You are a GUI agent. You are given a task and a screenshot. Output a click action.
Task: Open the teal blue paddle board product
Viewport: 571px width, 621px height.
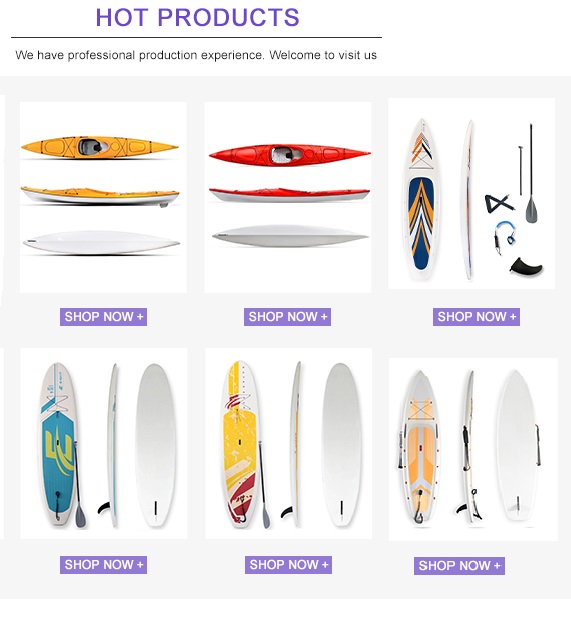point(104,443)
